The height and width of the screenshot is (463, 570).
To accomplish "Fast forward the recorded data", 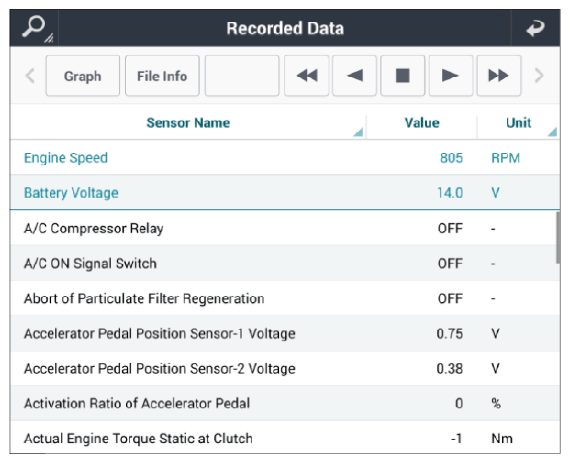I will point(499,76).
